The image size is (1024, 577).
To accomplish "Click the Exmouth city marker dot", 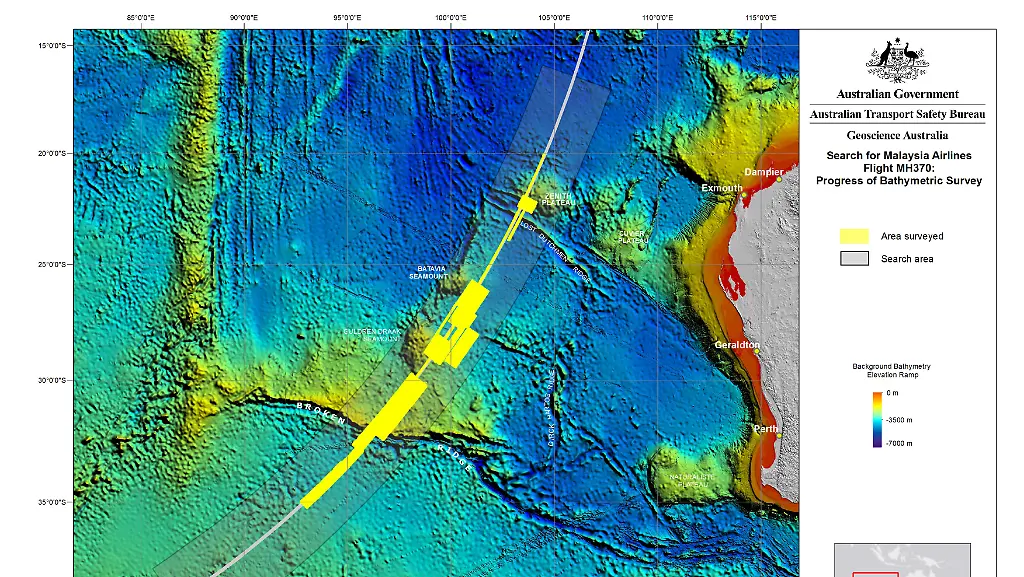I will [742, 193].
